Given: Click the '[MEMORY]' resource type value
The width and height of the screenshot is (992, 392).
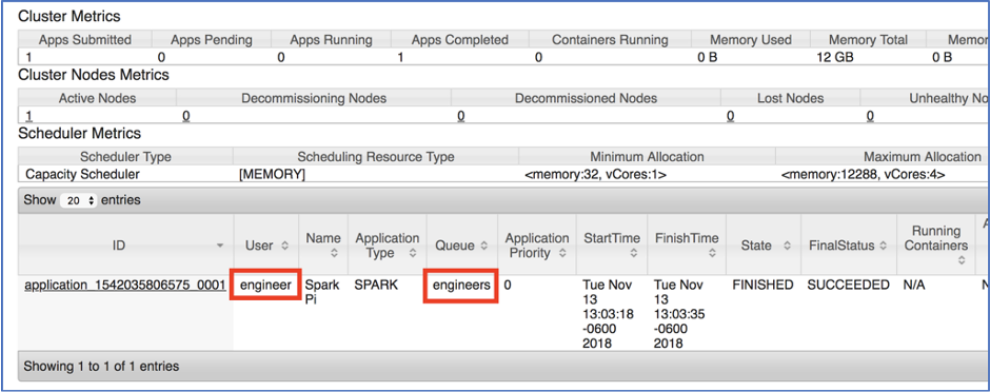Looking at the screenshot, I should tap(271, 174).
